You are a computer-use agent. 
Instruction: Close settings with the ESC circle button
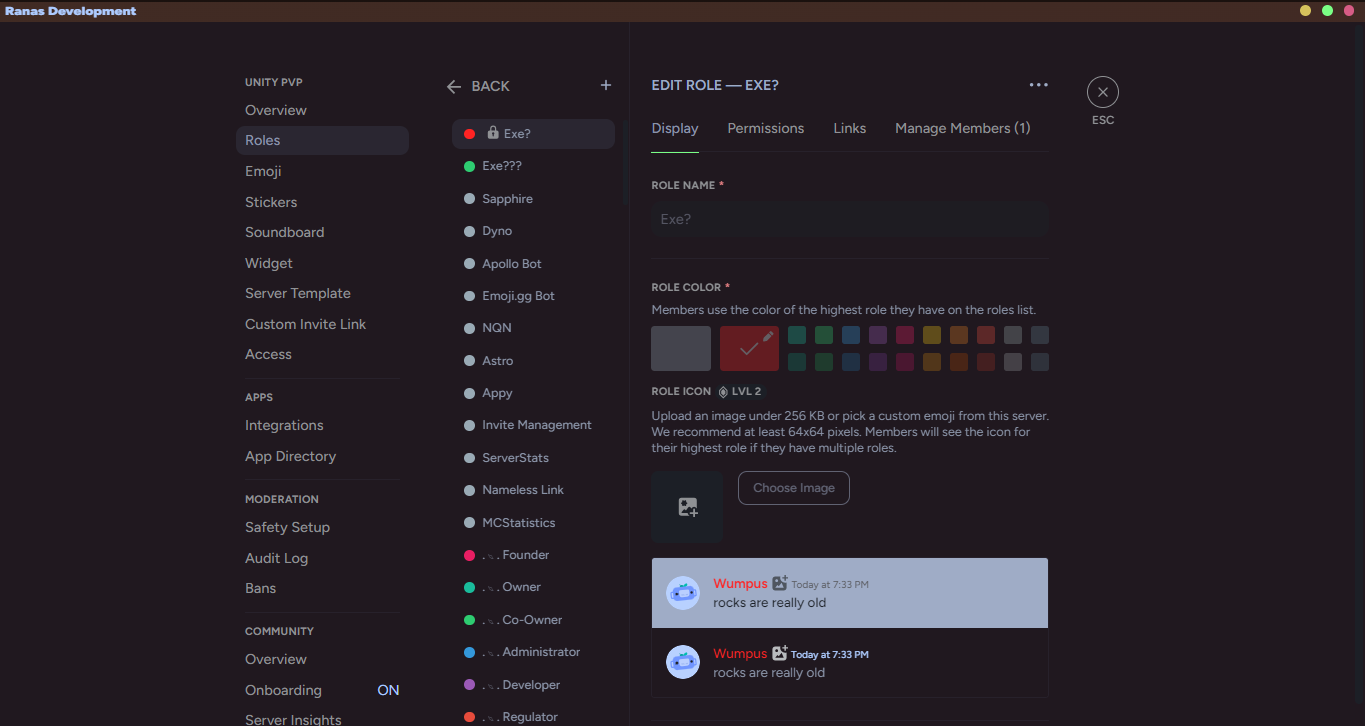1103,92
